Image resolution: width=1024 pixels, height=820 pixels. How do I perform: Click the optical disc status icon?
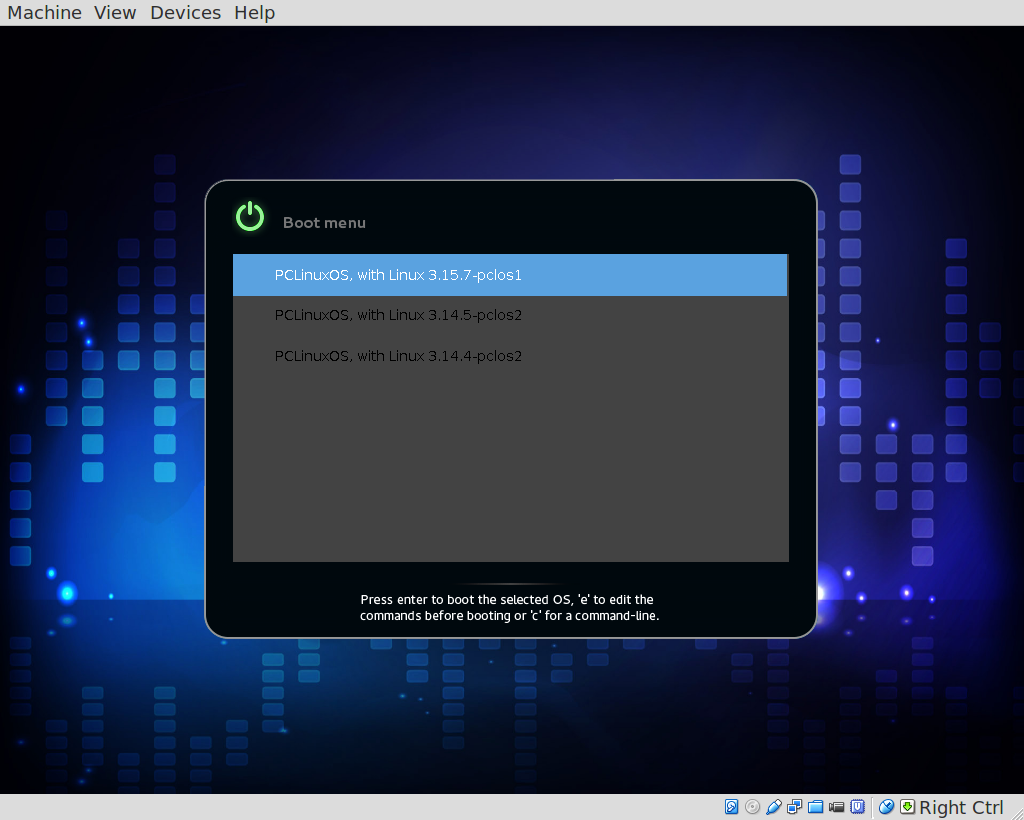click(753, 807)
